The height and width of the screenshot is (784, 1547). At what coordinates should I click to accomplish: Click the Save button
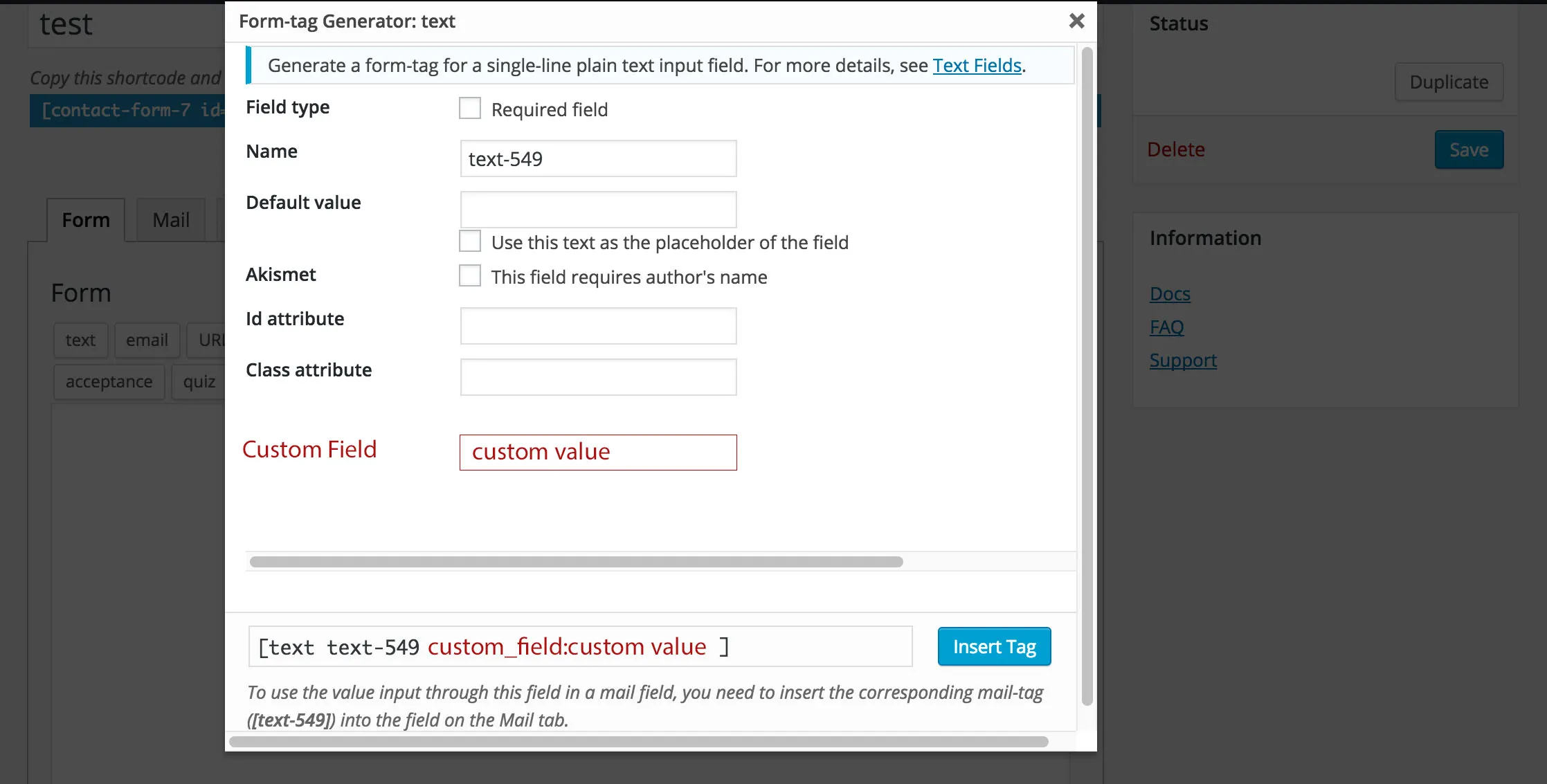1469,150
